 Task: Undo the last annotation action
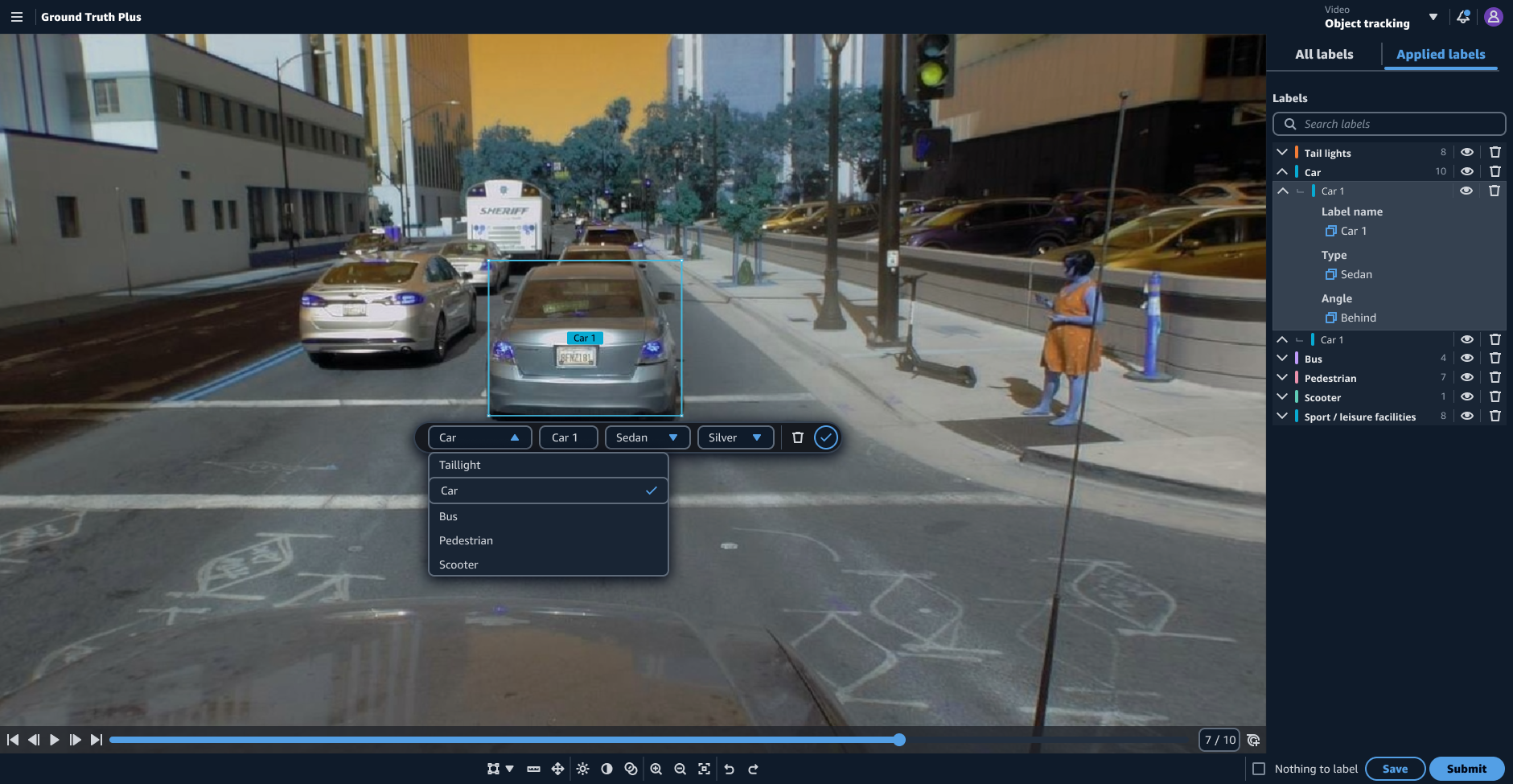[x=729, y=769]
